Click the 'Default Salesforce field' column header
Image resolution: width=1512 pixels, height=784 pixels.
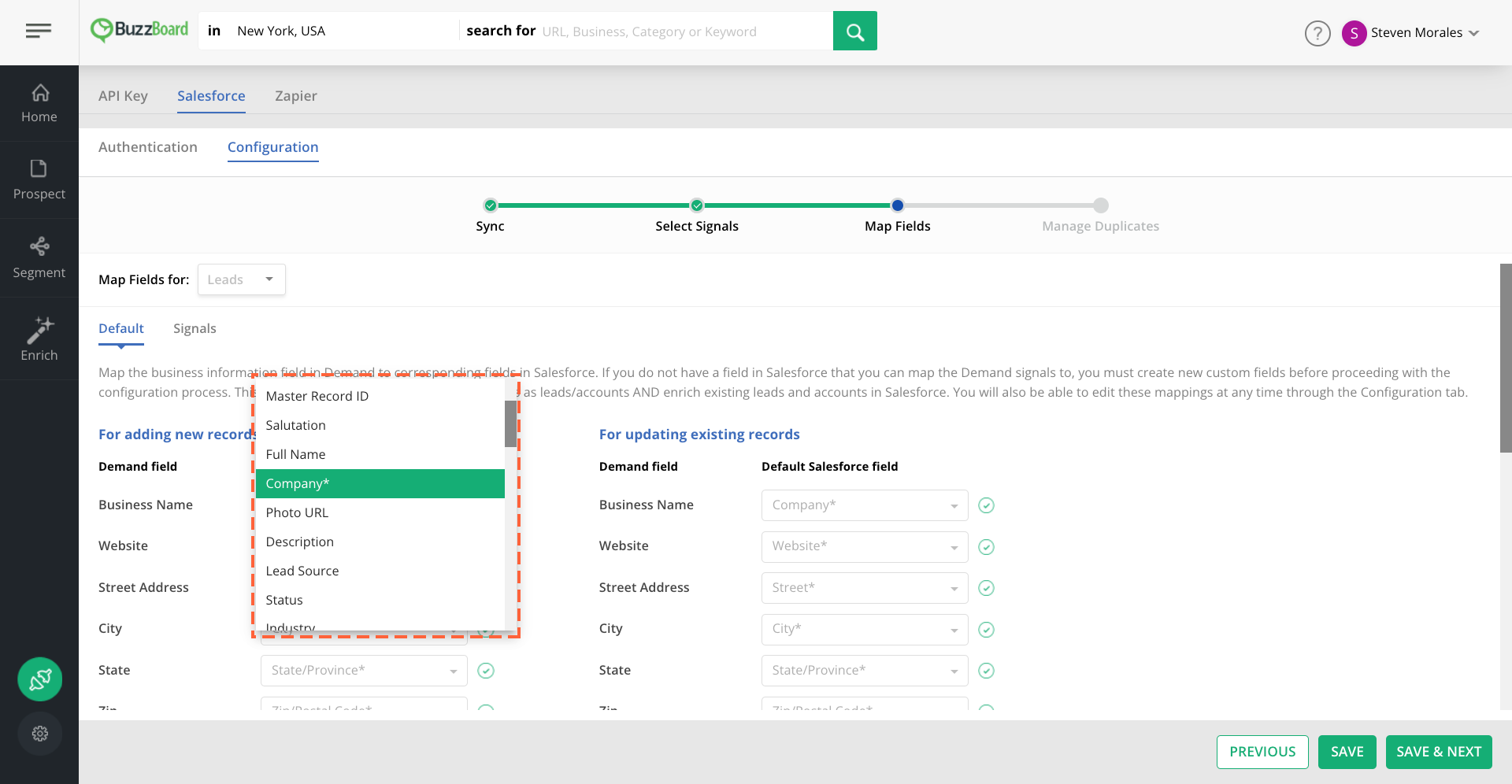(x=829, y=467)
